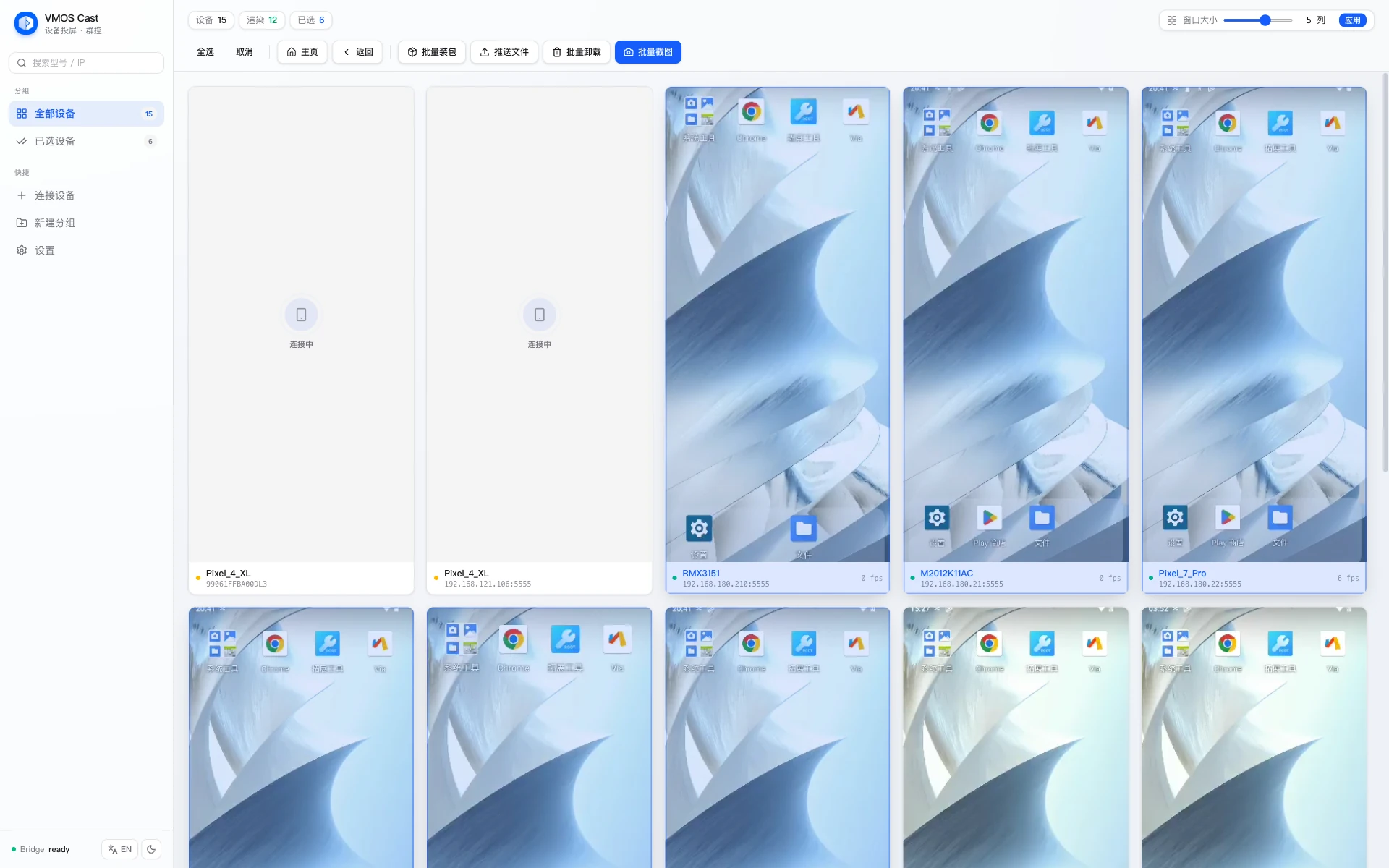The height and width of the screenshot is (868, 1389).
Task: Click the 应用 apply button
Action: click(x=1353, y=20)
